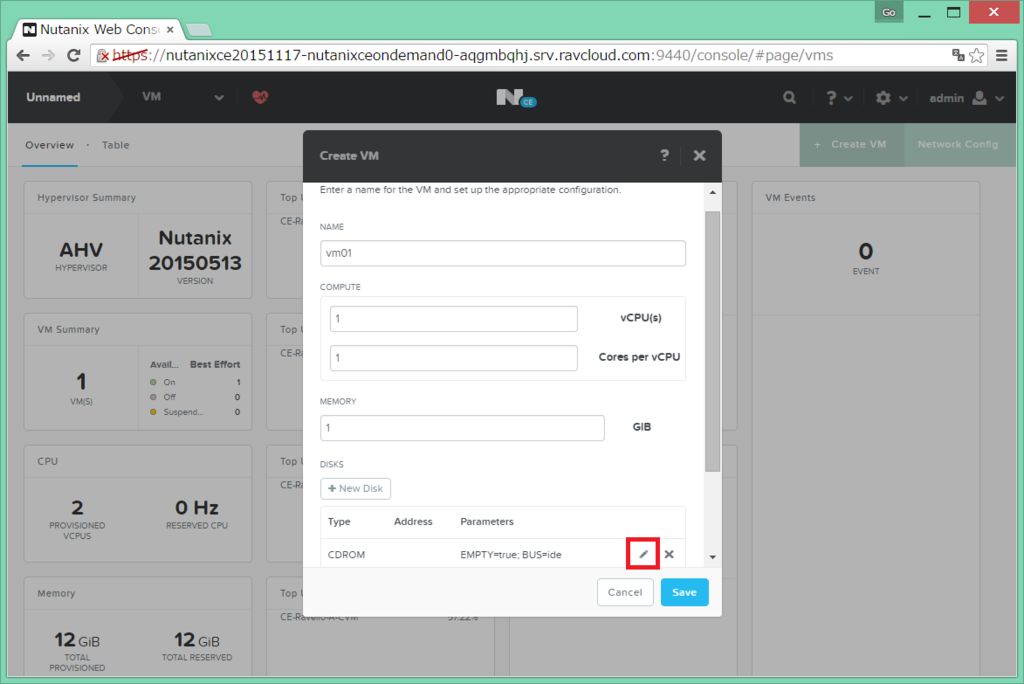The height and width of the screenshot is (684, 1024).
Task: Open help in Create VM dialog
Action: point(664,155)
